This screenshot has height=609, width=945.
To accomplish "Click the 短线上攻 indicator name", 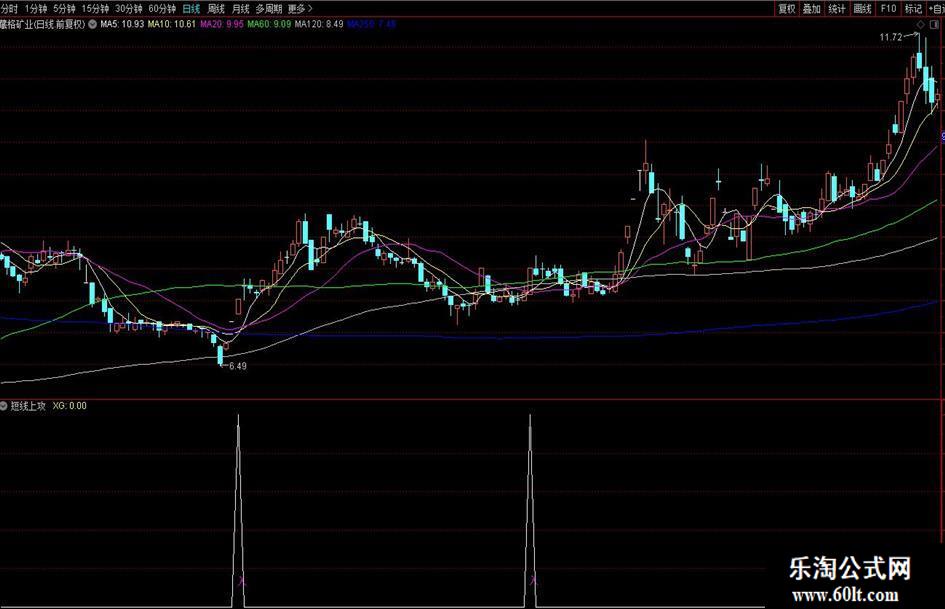I will click(28, 406).
